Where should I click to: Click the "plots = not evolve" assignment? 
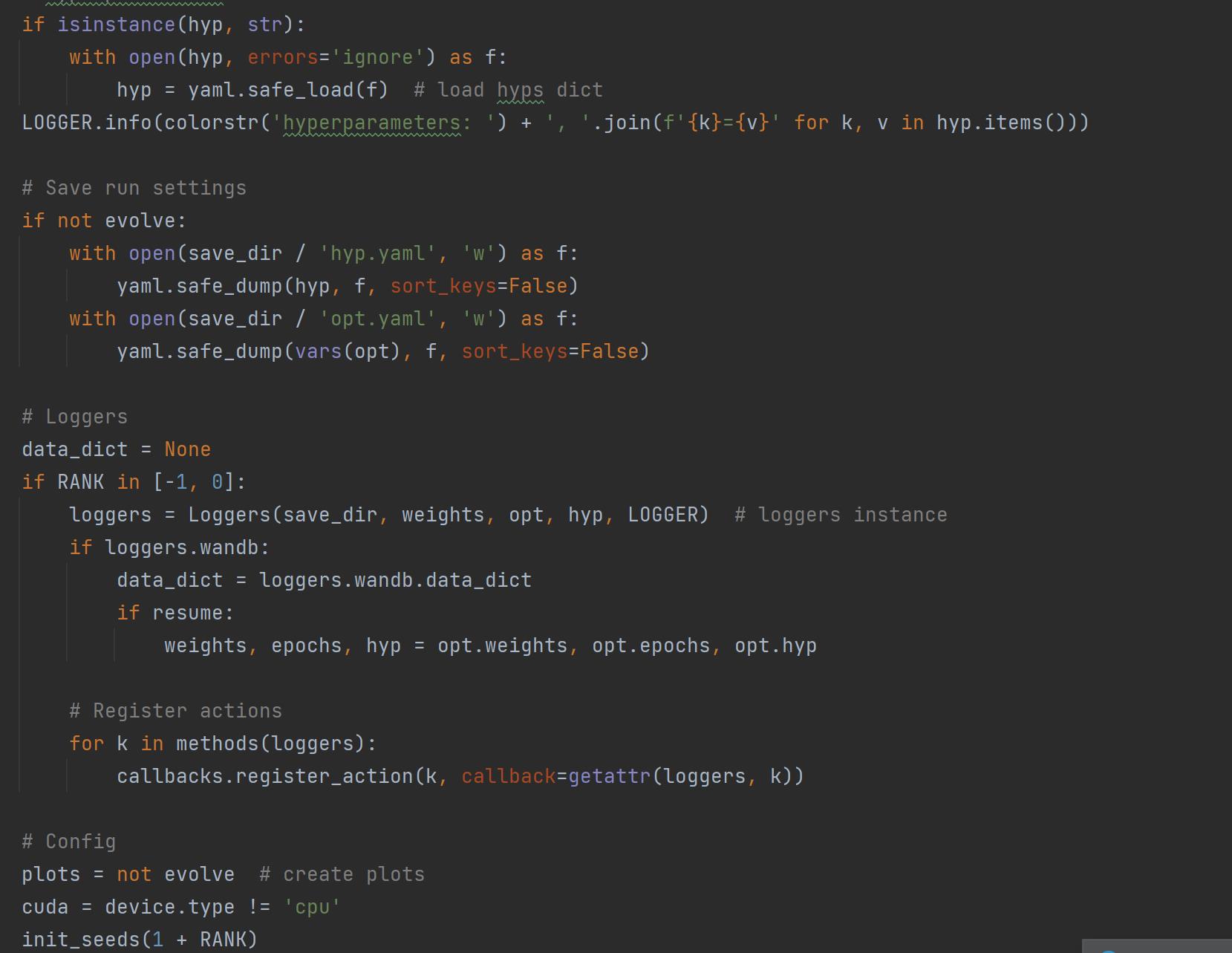pyautogui.click(x=128, y=874)
